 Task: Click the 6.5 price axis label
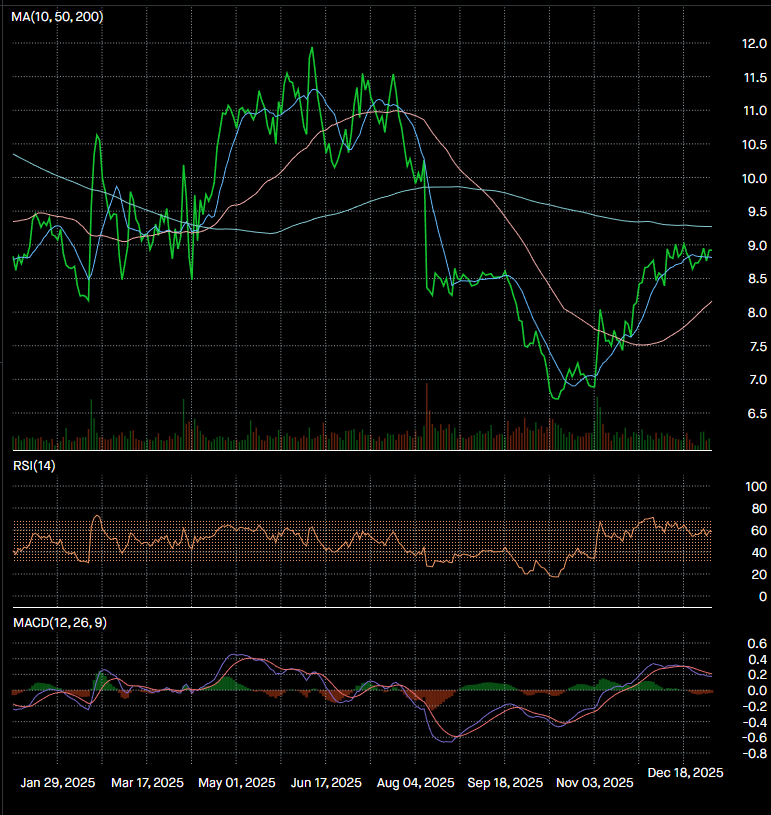click(757, 414)
